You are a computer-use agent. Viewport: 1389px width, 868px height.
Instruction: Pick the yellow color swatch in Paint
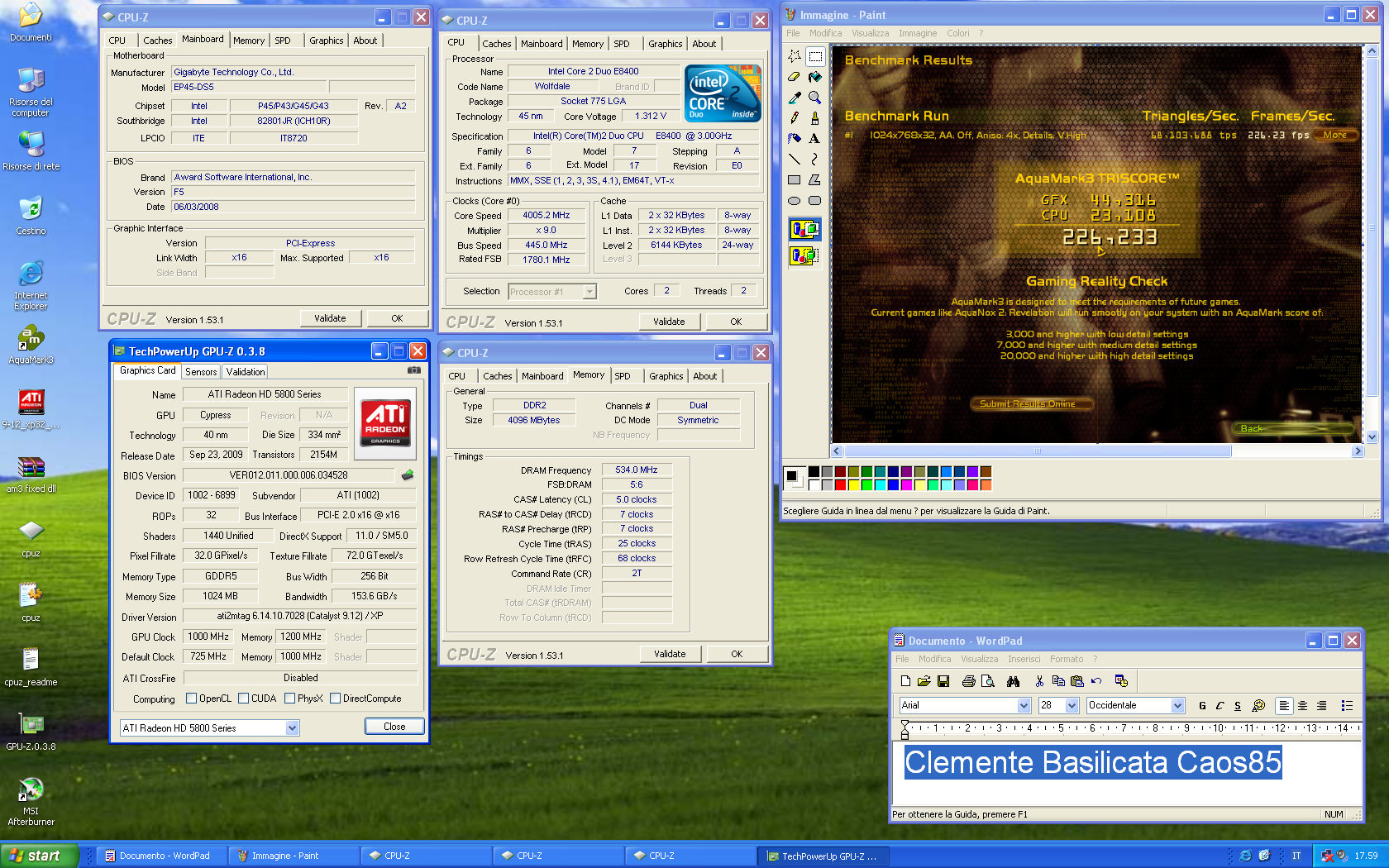pyautogui.click(x=853, y=485)
